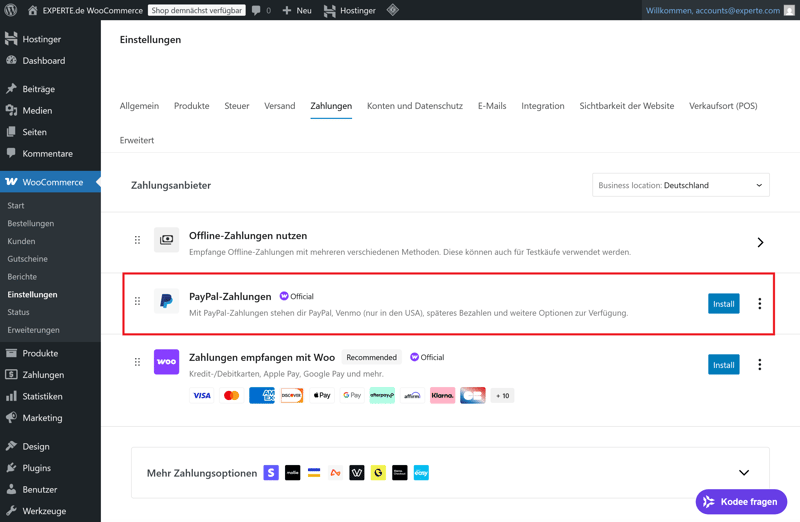Viewport: 800px width, 522px height.
Task: Open three-dot menu for Zahlungen empfangen mit Woo
Action: pyautogui.click(x=759, y=365)
